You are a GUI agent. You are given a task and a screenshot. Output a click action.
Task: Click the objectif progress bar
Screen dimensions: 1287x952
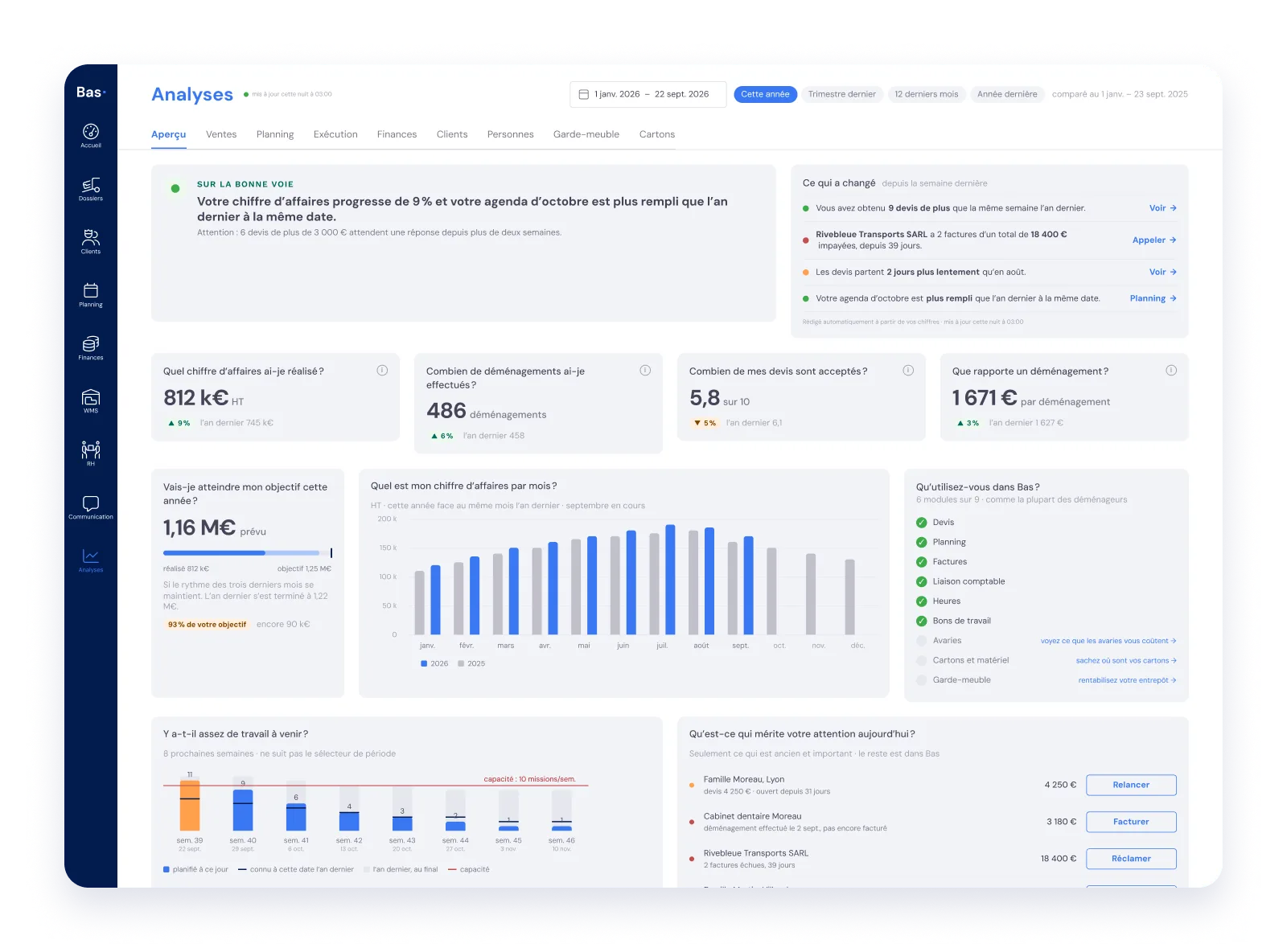click(248, 553)
